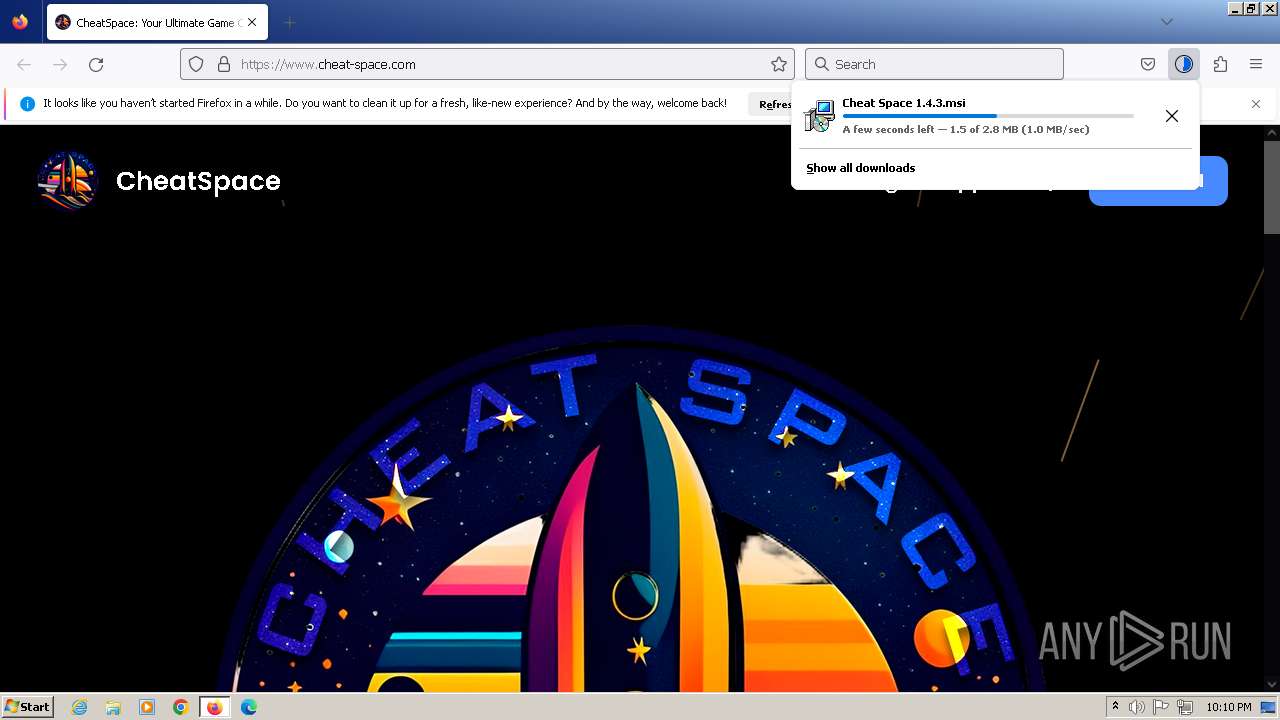Open a new tab with plus button
1280x720 pixels.
pos(289,22)
